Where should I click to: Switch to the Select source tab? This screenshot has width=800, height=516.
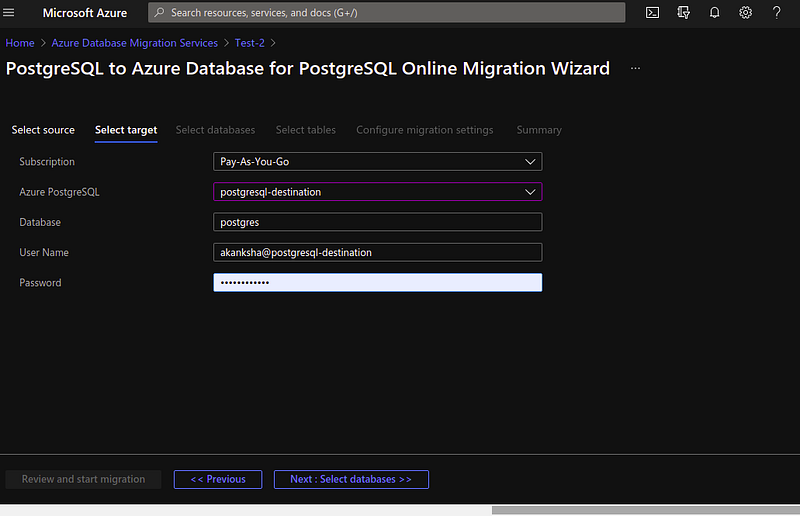[x=43, y=130]
